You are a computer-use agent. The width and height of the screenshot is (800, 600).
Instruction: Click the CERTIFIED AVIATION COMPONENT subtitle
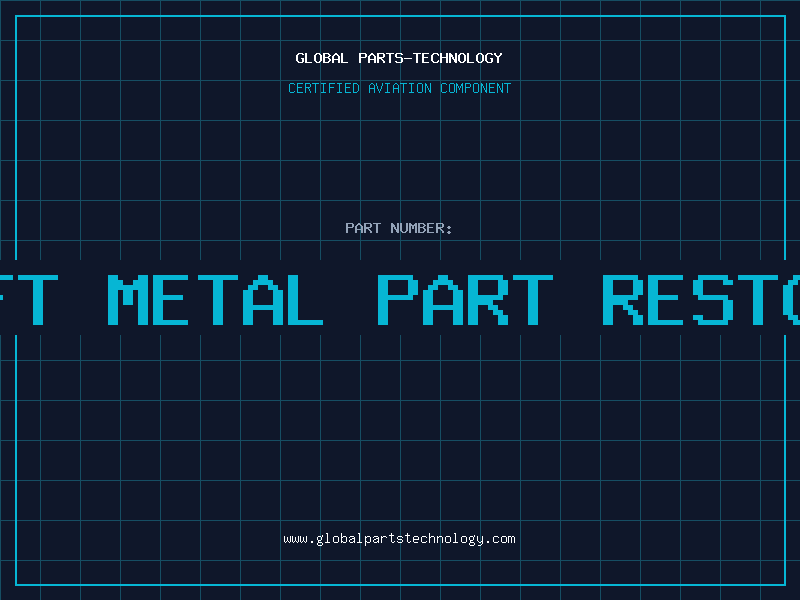[x=399, y=88]
